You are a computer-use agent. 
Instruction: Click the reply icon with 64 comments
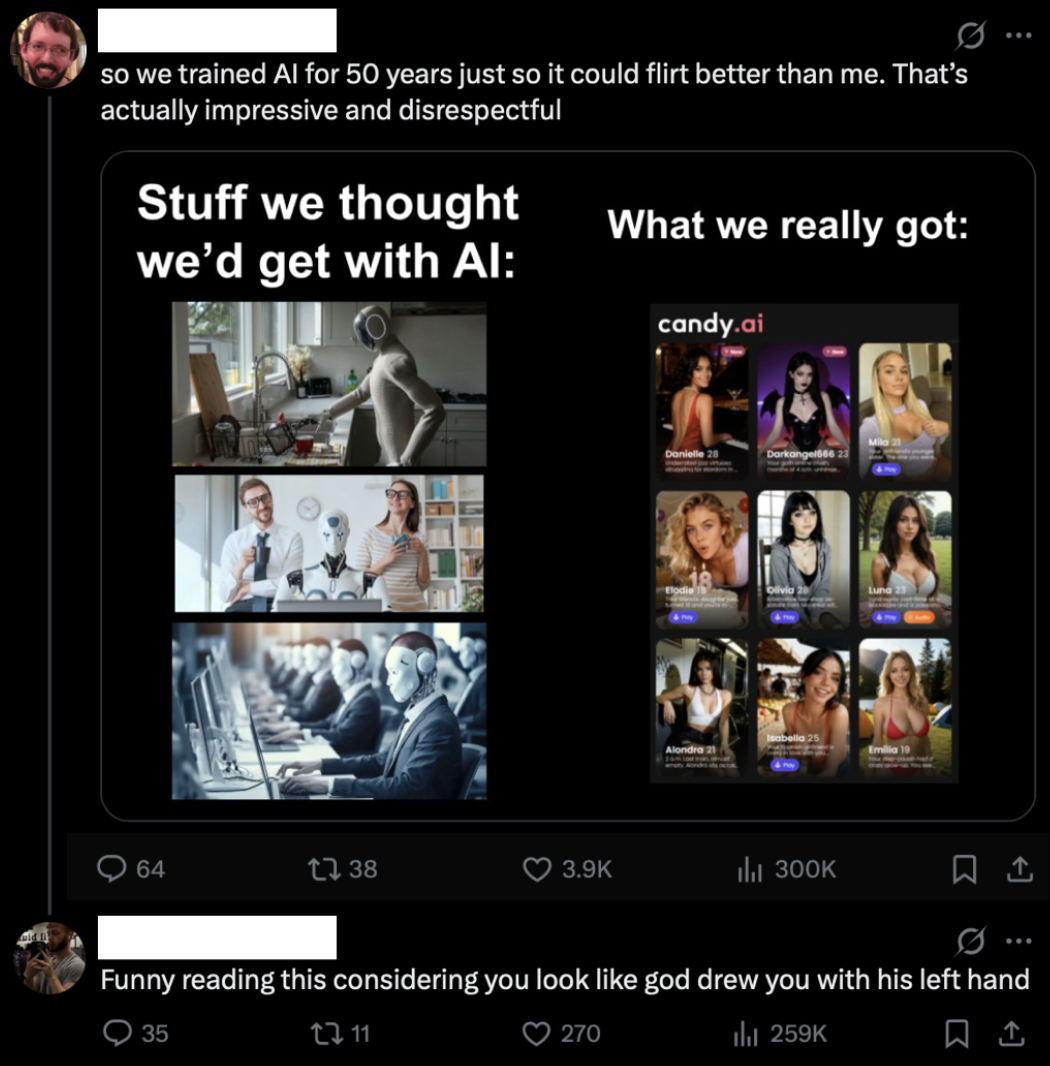[112, 868]
